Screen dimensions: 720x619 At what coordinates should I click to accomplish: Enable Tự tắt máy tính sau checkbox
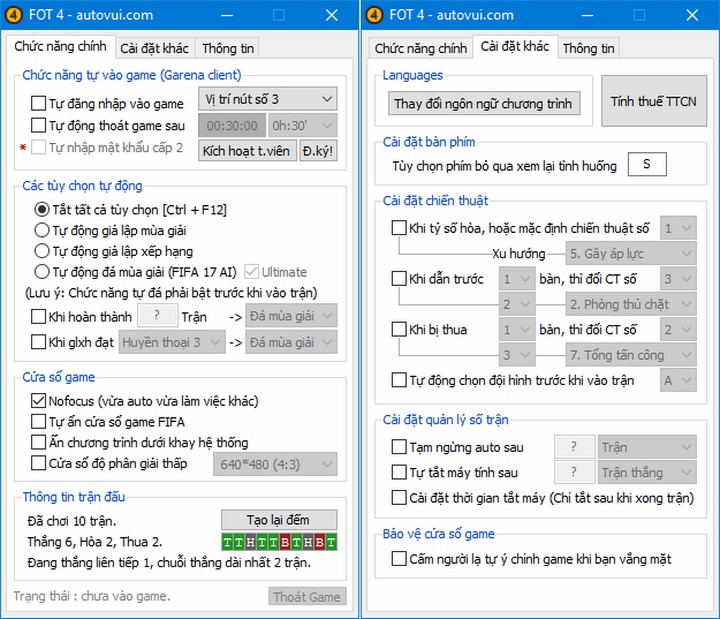coord(399,472)
